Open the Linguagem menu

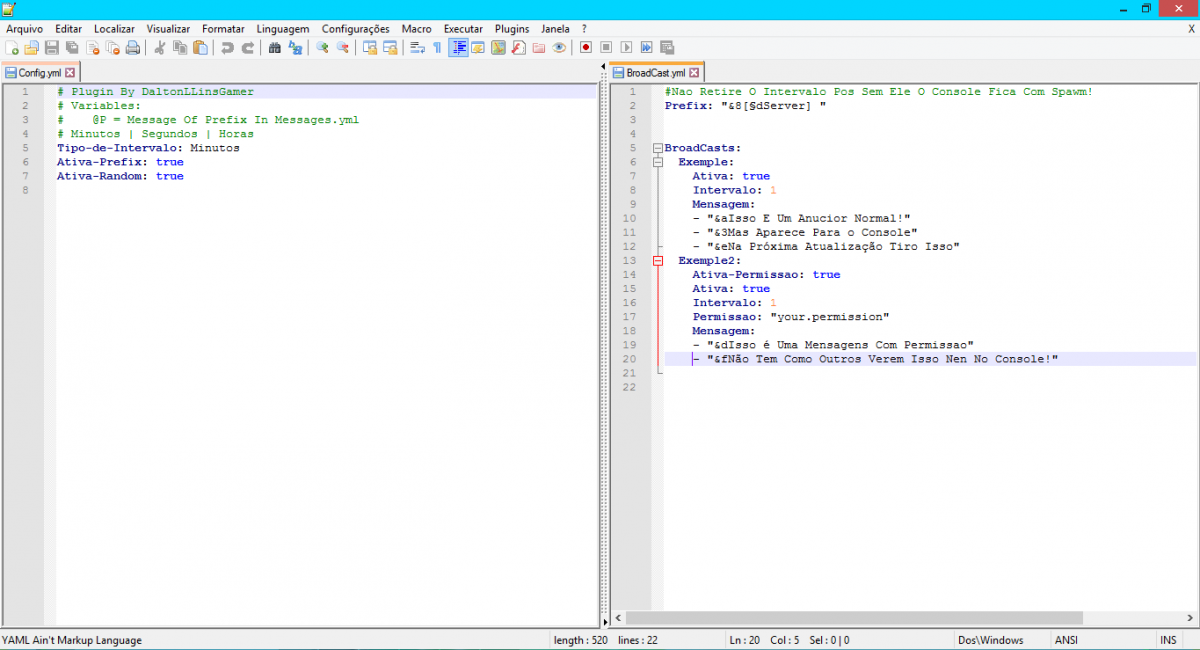pyautogui.click(x=282, y=29)
